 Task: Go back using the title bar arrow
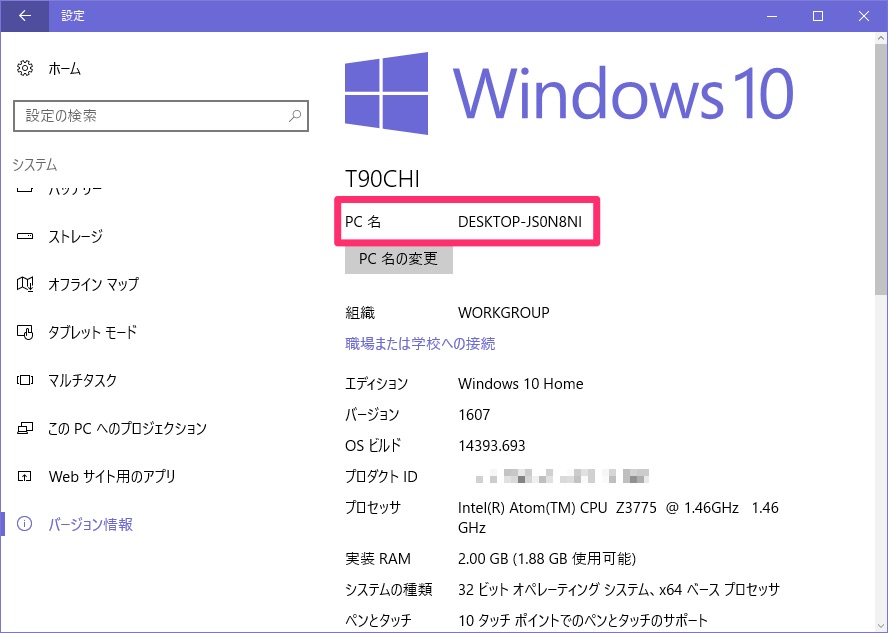tap(24, 15)
